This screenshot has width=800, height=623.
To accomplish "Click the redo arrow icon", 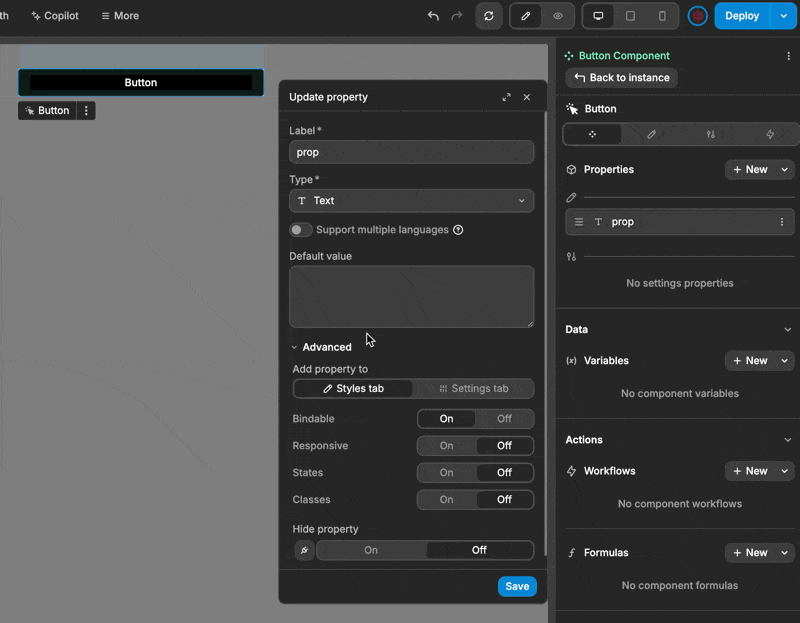I will [x=457, y=16].
